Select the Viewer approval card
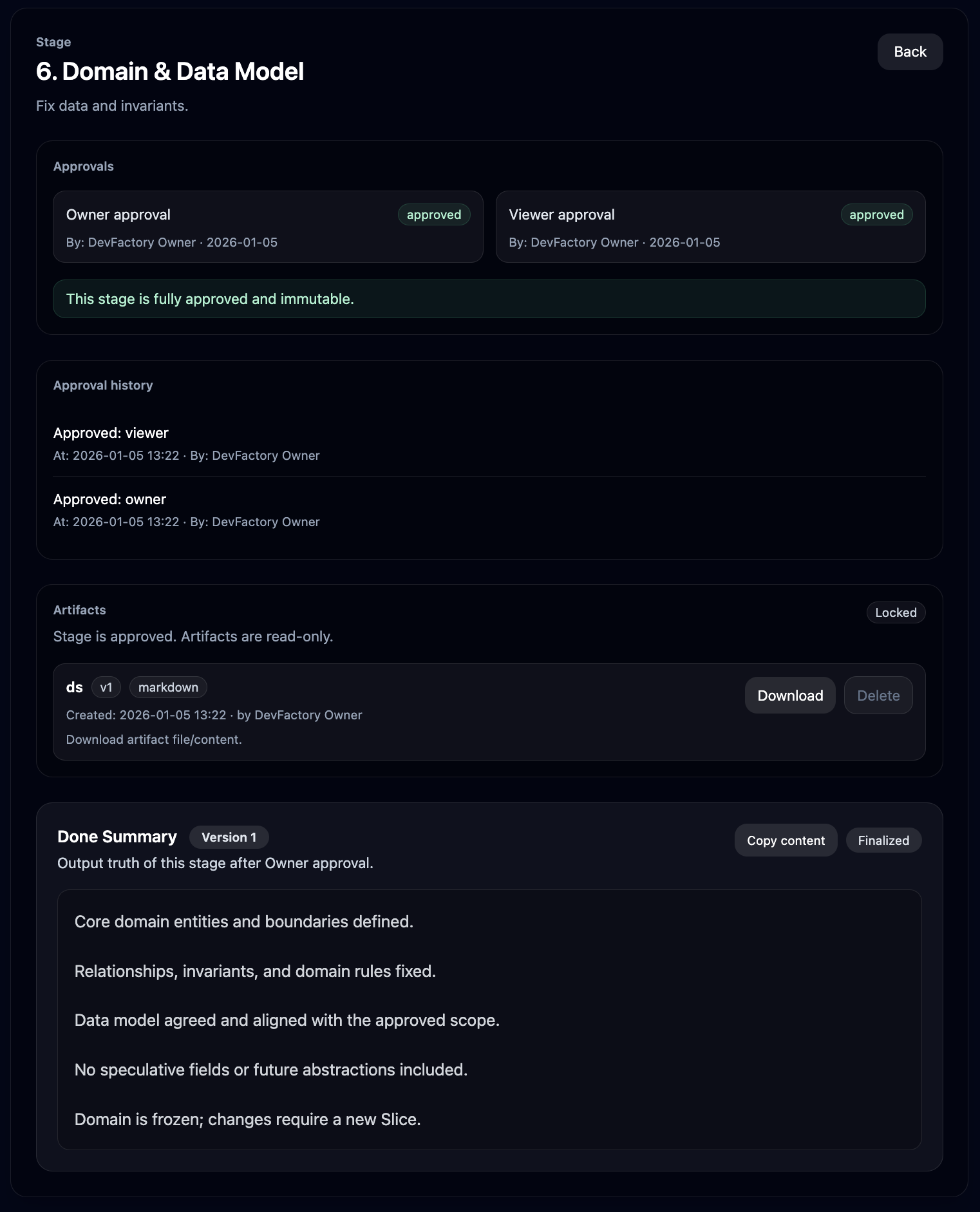The width and height of the screenshot is (980, 1212). pyautogui.click(x=710, y=227)
